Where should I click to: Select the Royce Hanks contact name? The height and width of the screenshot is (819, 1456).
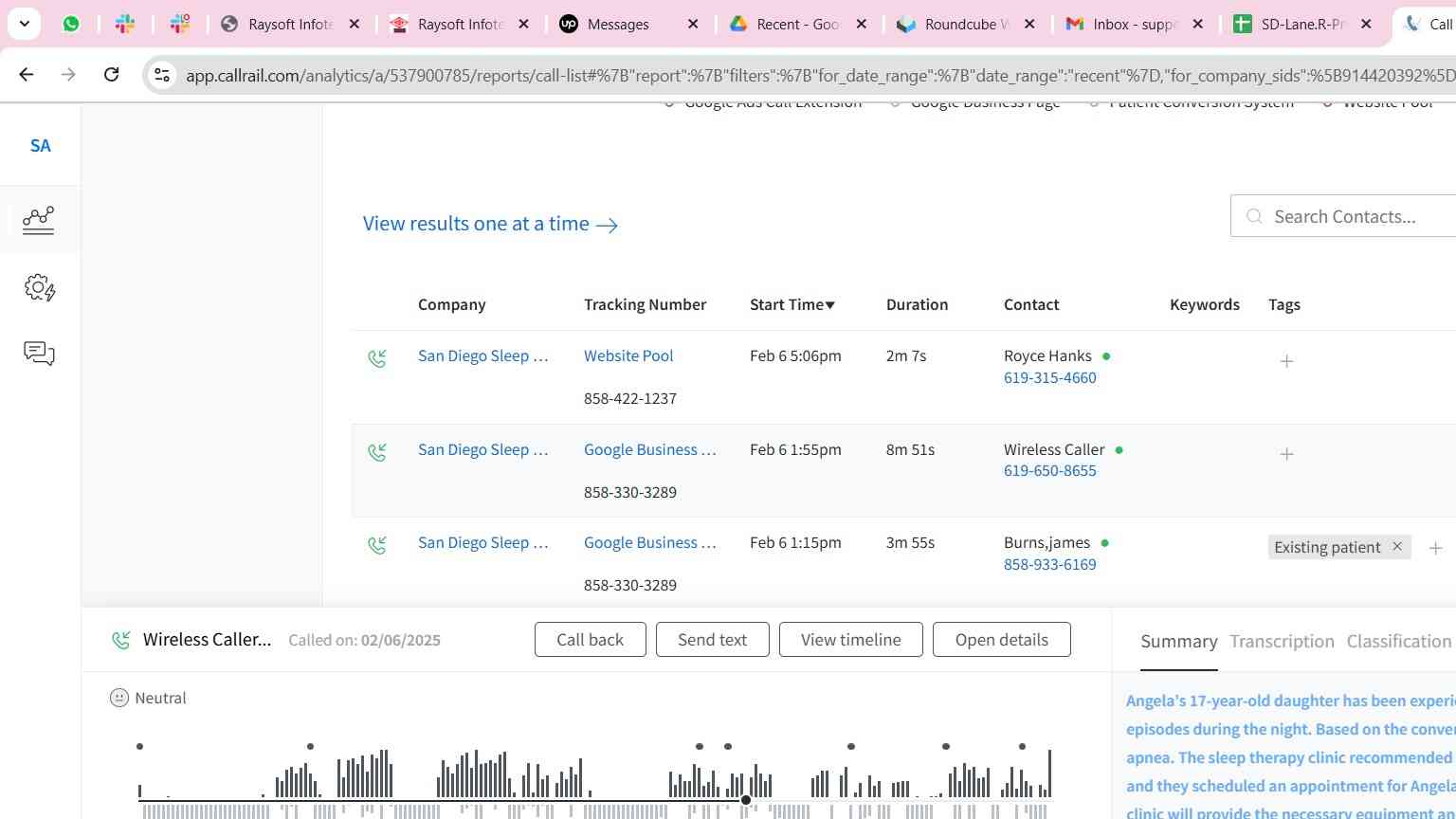click(x=1047, y=356)
